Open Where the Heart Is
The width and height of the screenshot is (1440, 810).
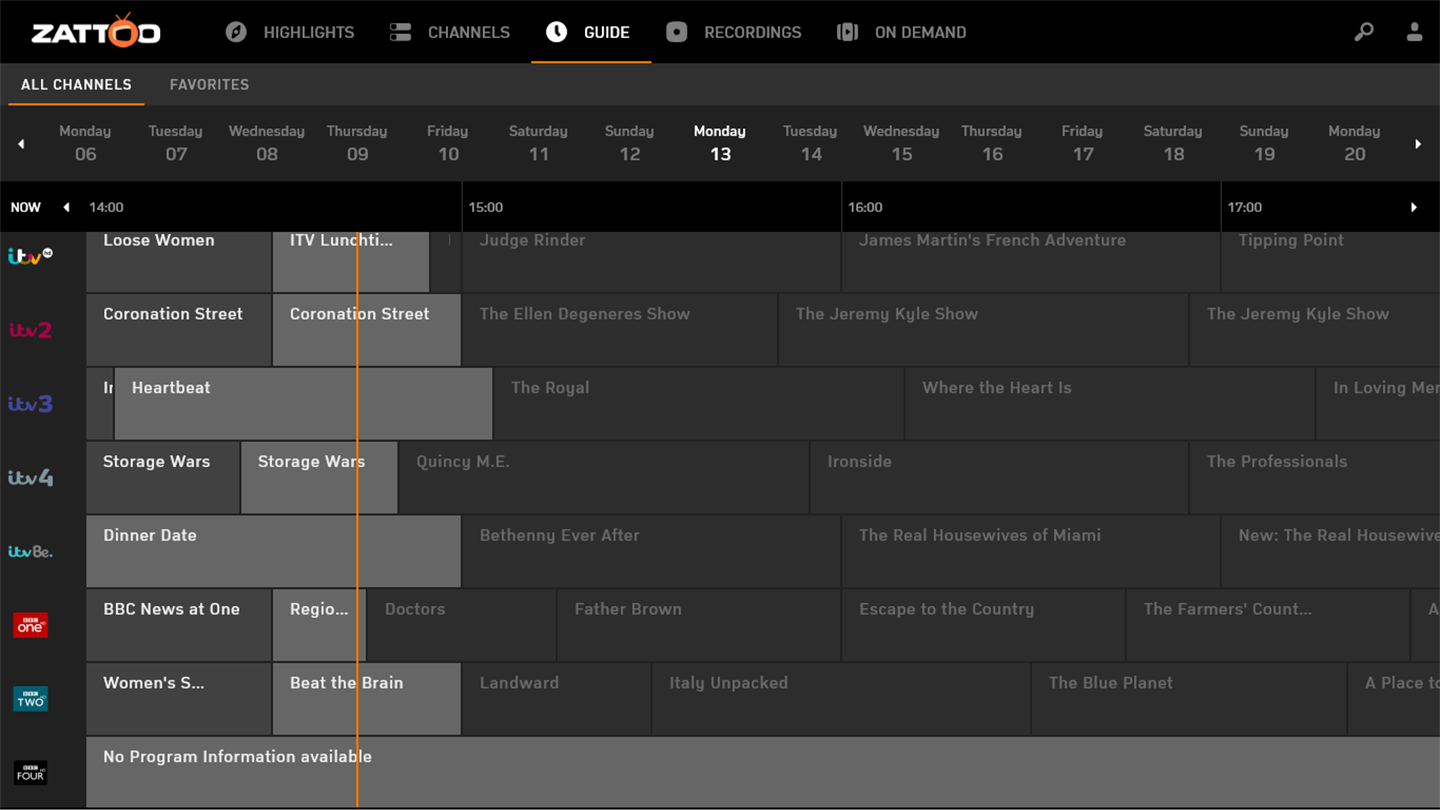pos(1110,404)
